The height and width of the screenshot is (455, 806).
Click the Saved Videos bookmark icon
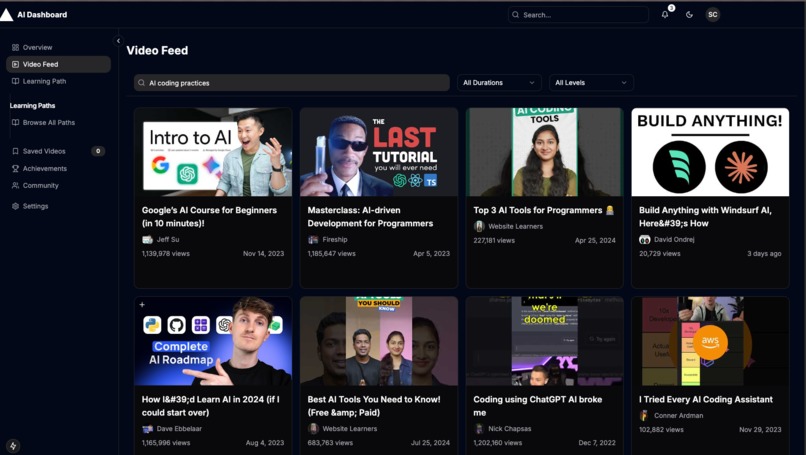pyautogui.click(x=15, y=151)
